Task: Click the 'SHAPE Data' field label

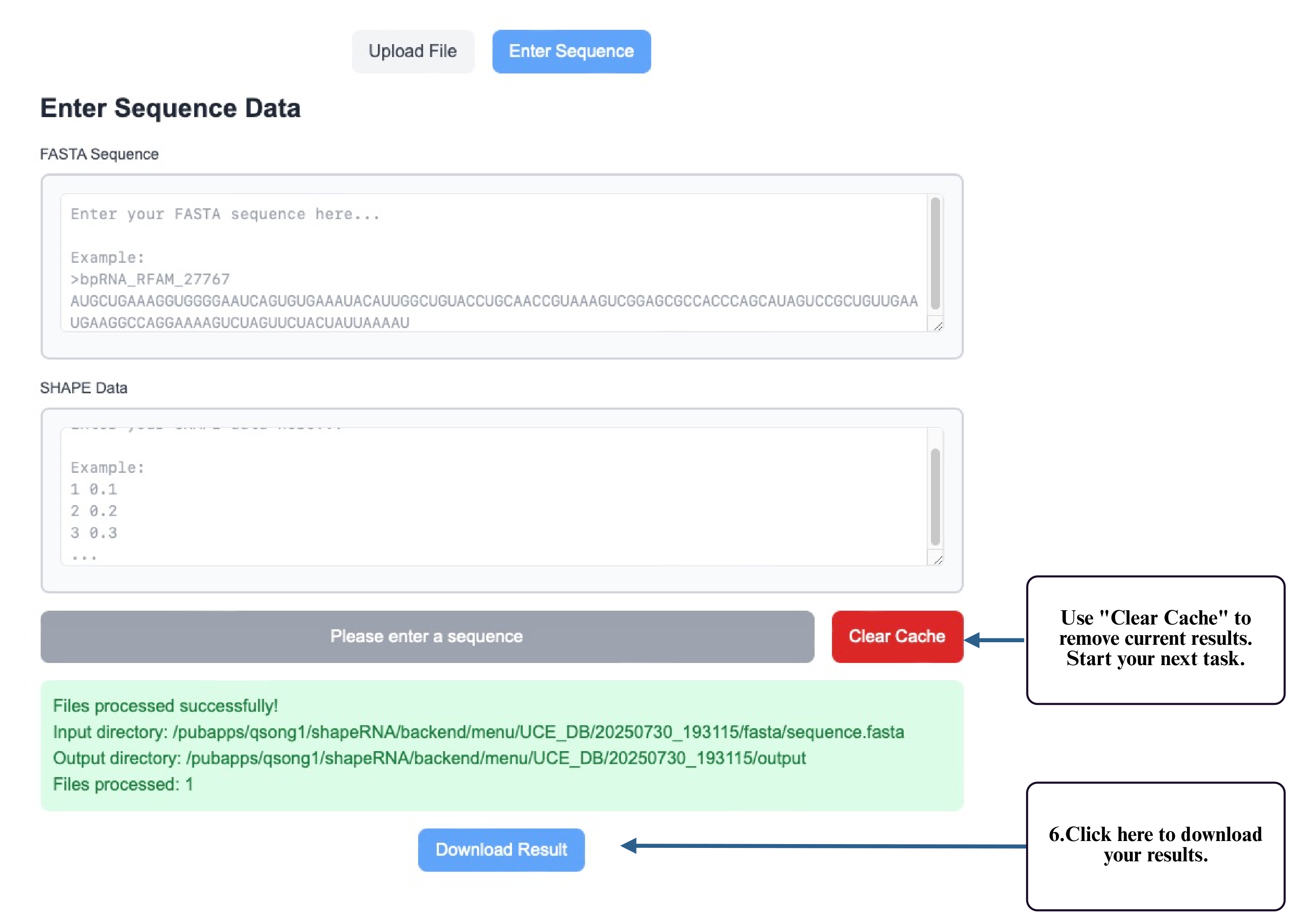Action: point(84,388)
